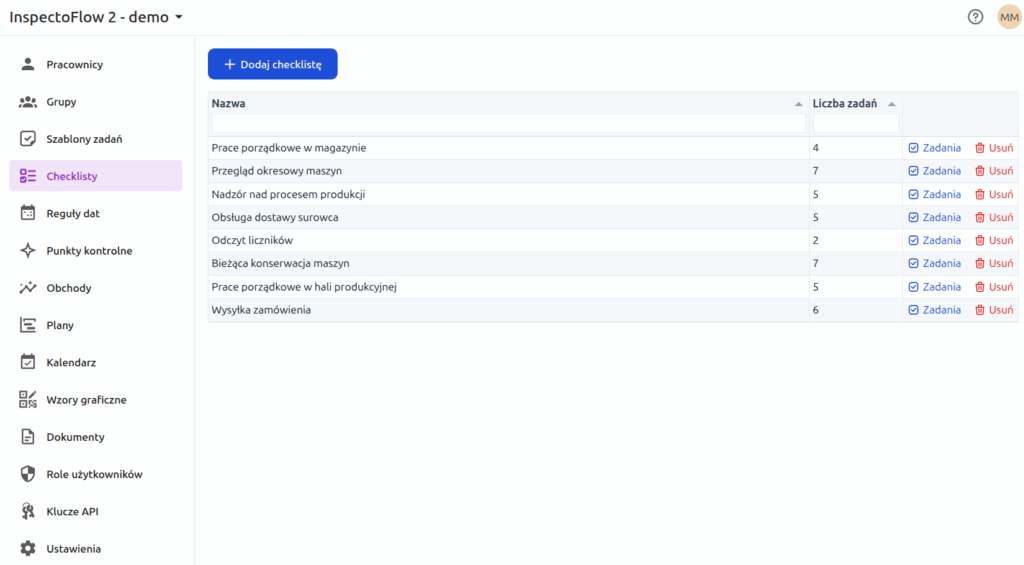Focus the Nazwa filter input field
The height and width of the screenshot is (565, 1024).
(508, 123)
